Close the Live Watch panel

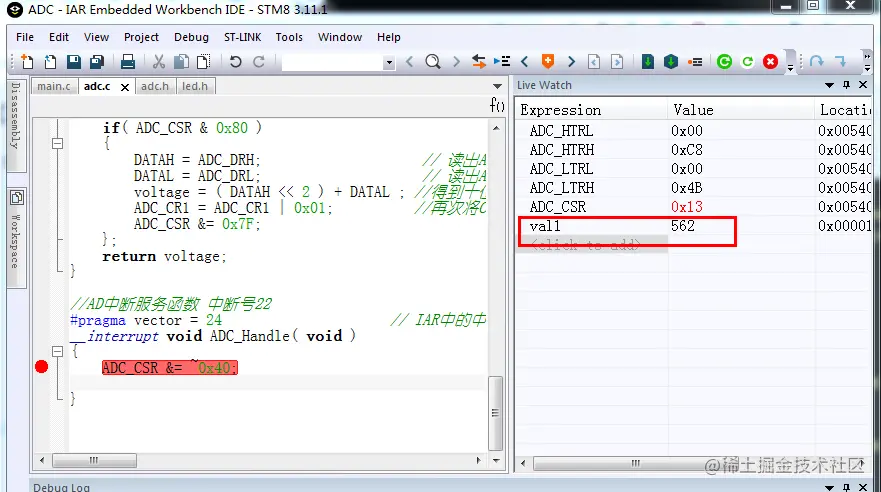tap(863, 85)
